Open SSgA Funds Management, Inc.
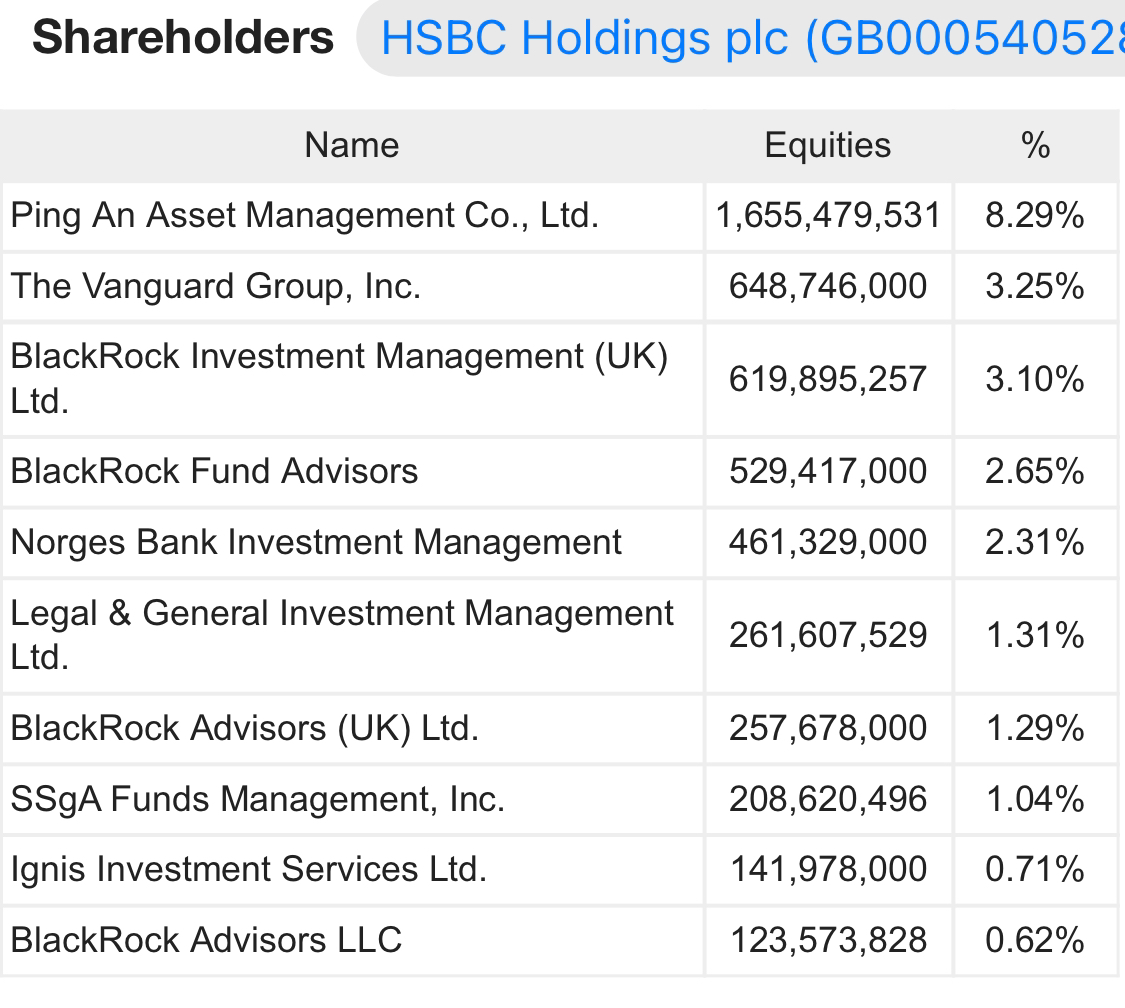Image resolution: width=1125 pixels, height=1008 pixels. (258, 799)
